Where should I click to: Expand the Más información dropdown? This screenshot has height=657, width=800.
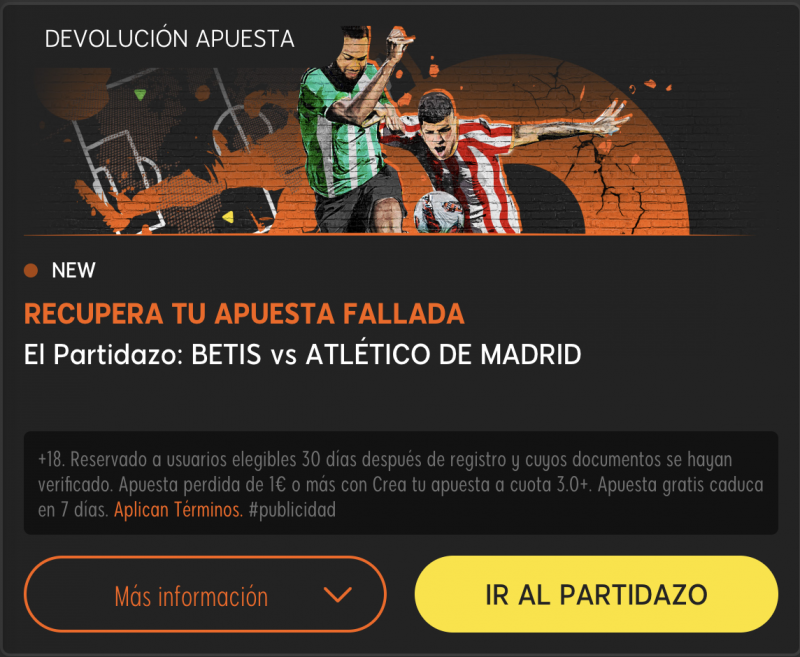click(x=205, y=594)
